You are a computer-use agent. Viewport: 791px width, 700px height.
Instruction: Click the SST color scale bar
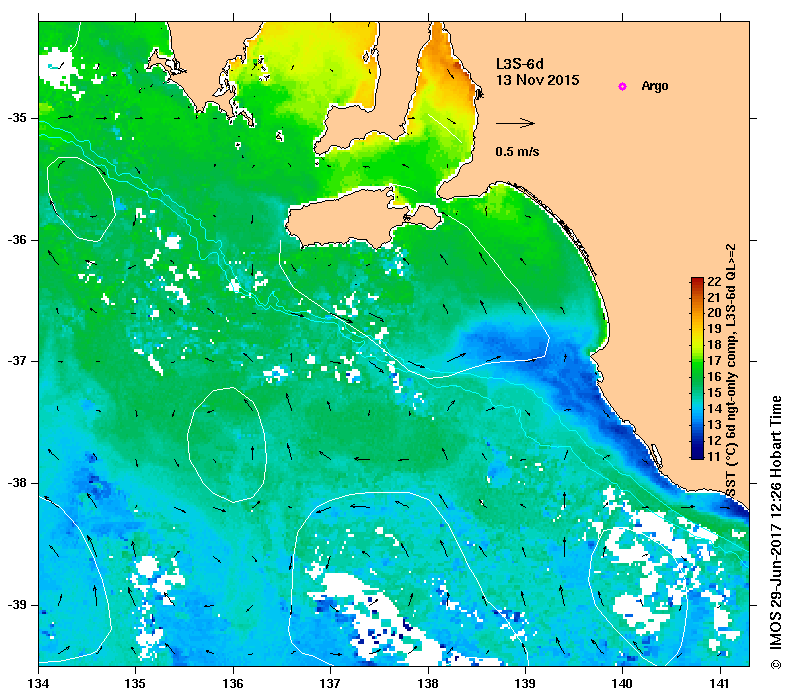click(697, 368)
